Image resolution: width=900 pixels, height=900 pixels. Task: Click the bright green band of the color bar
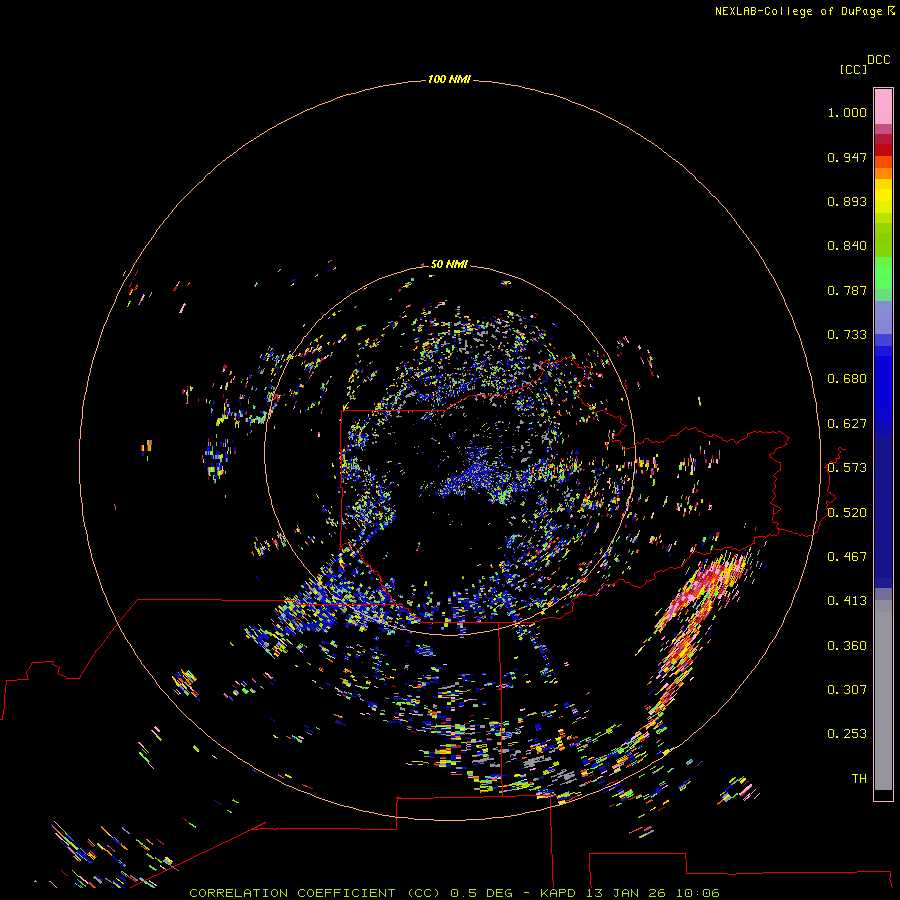[883, 273]
